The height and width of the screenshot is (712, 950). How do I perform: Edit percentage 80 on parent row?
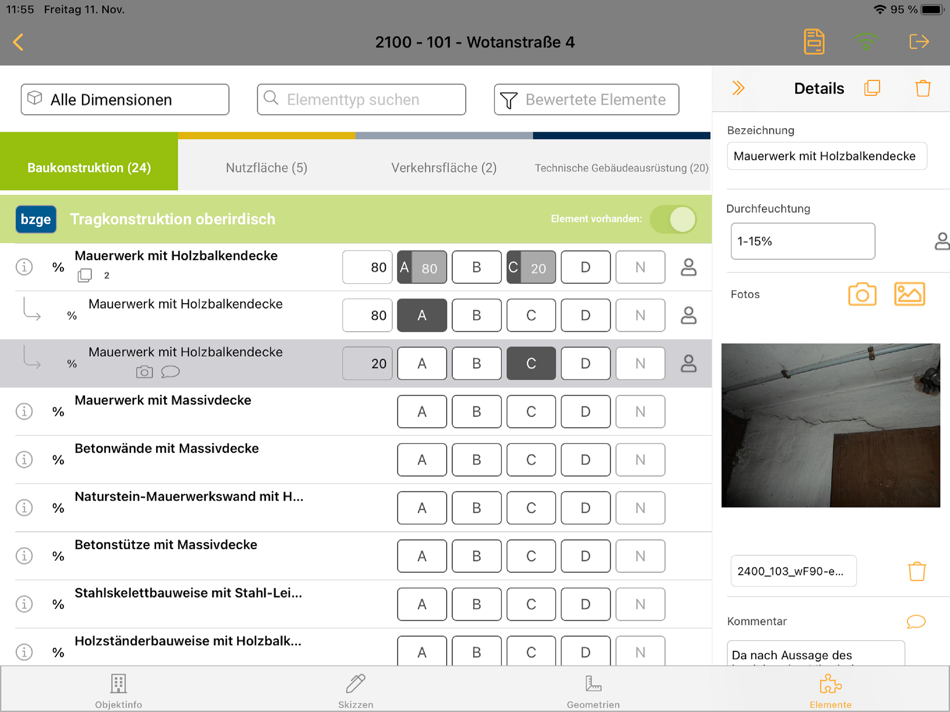pyautogui.click(x=367, y=267)
